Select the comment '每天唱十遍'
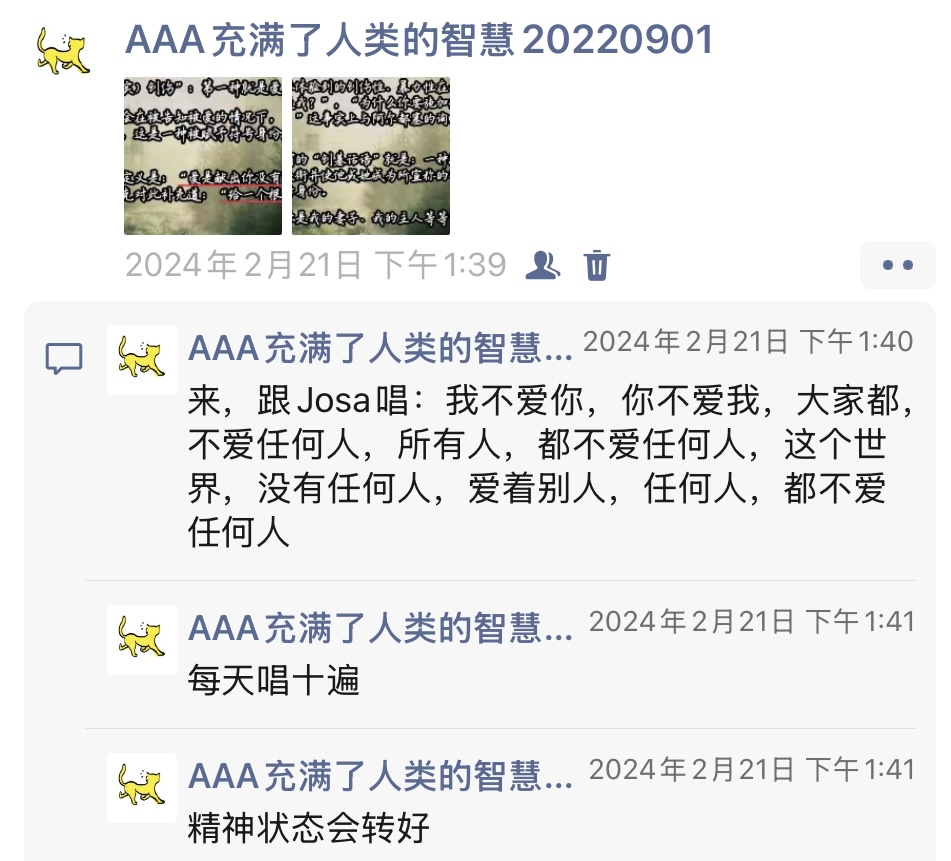 pos(274,680)
